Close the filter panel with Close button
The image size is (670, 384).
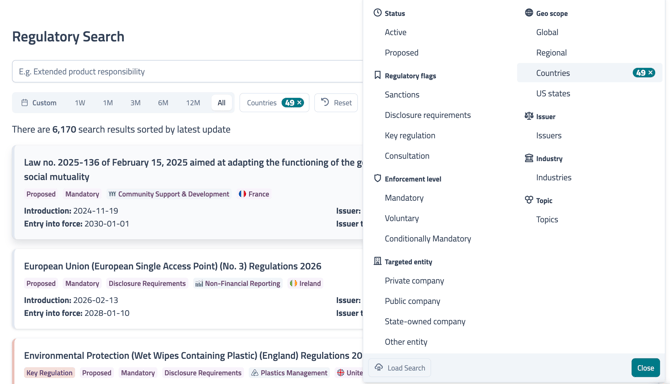coord(645,368)
